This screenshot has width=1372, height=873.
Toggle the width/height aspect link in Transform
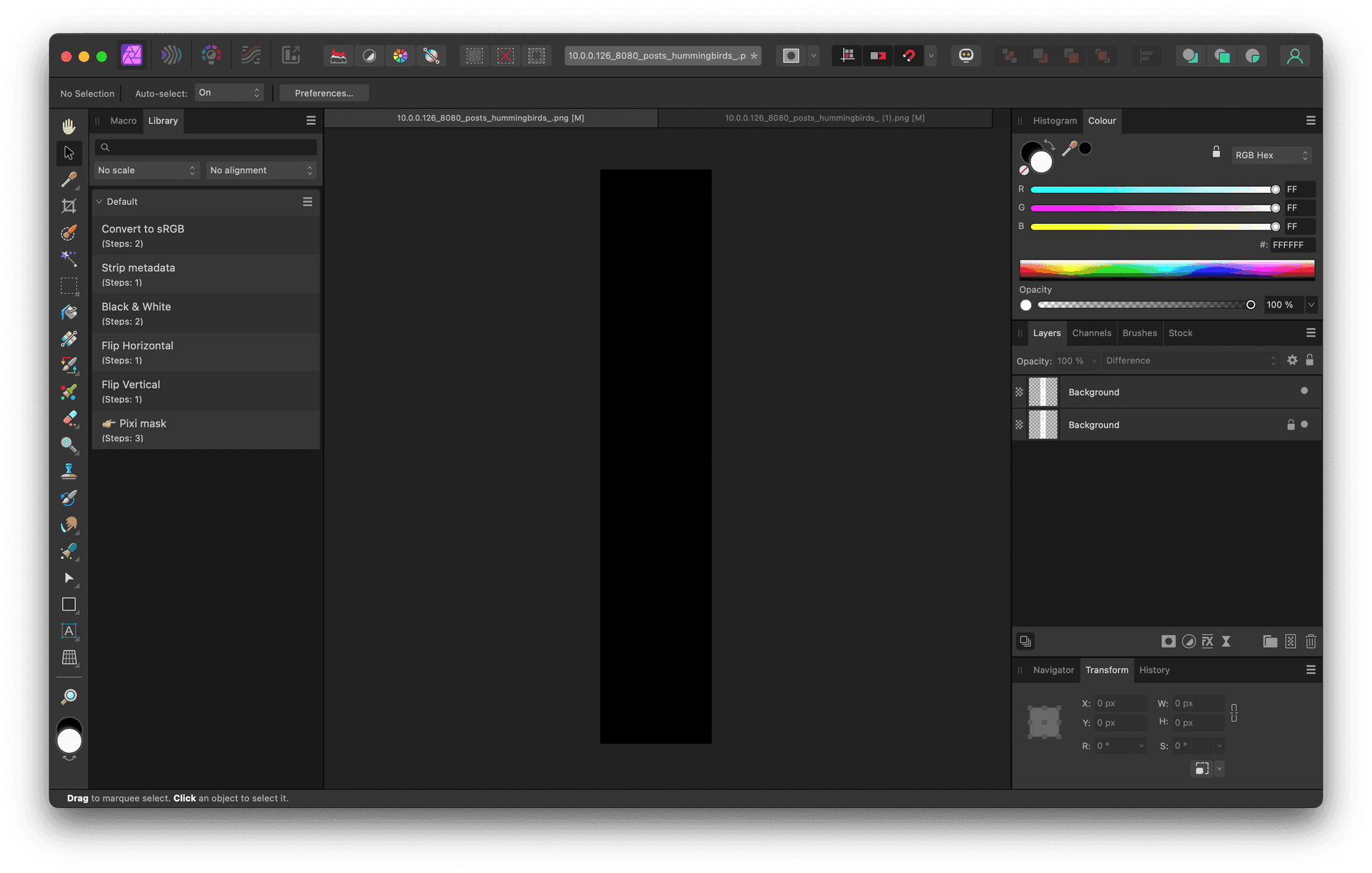pos(1234,713)
